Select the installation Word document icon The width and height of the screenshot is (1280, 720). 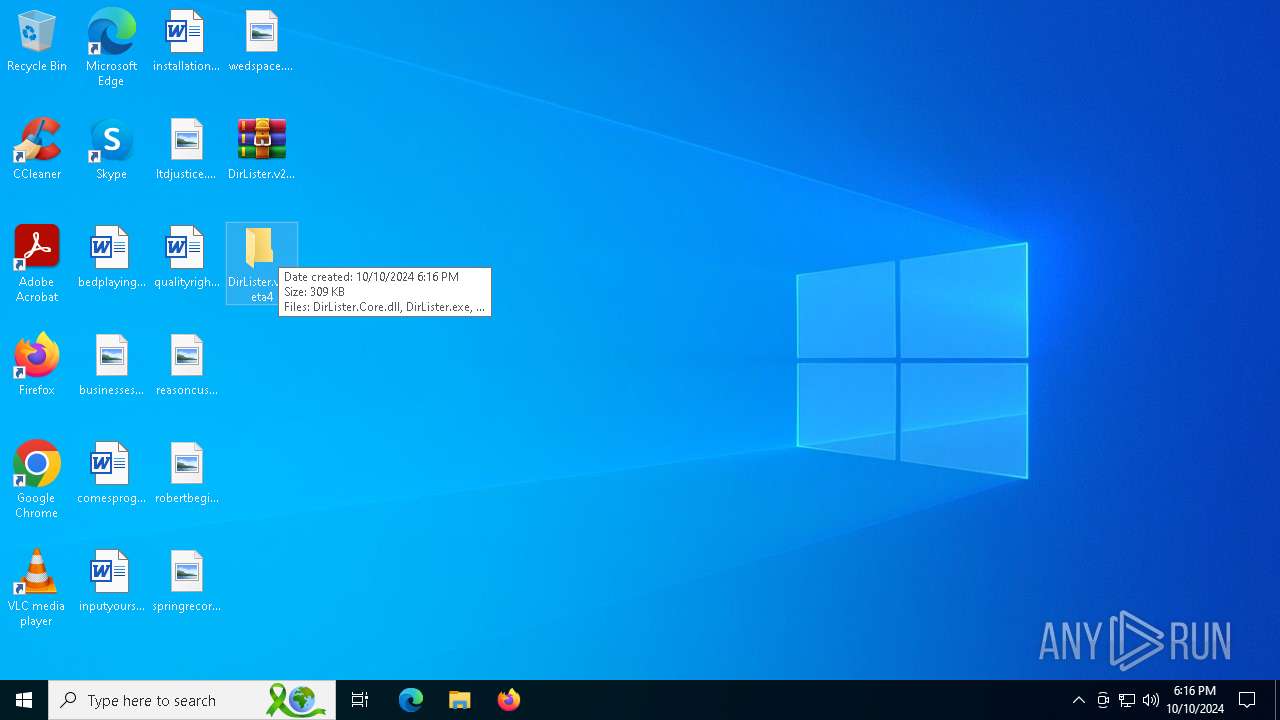[186, 42]
